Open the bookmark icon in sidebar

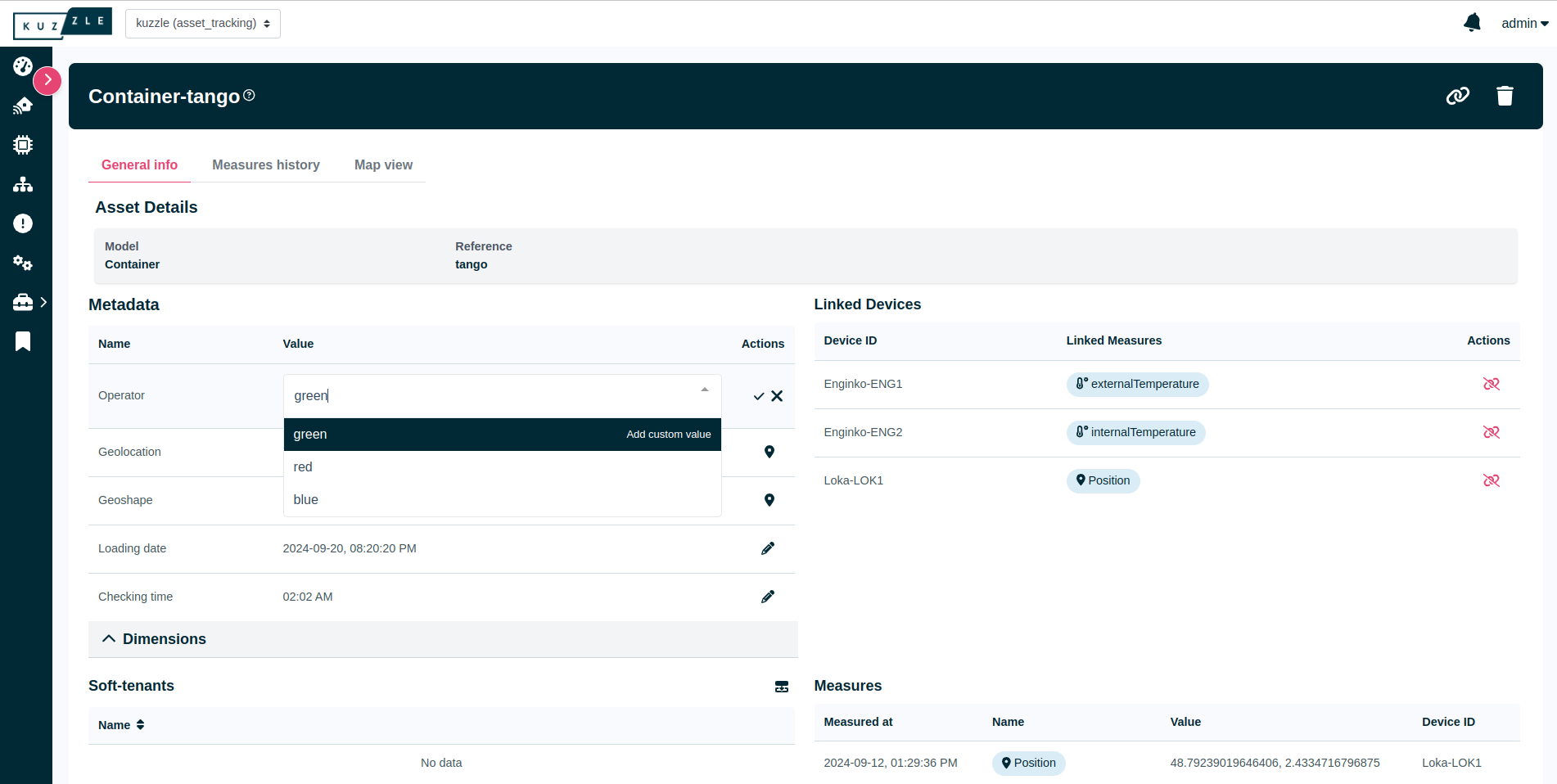(x=23, y=341)
